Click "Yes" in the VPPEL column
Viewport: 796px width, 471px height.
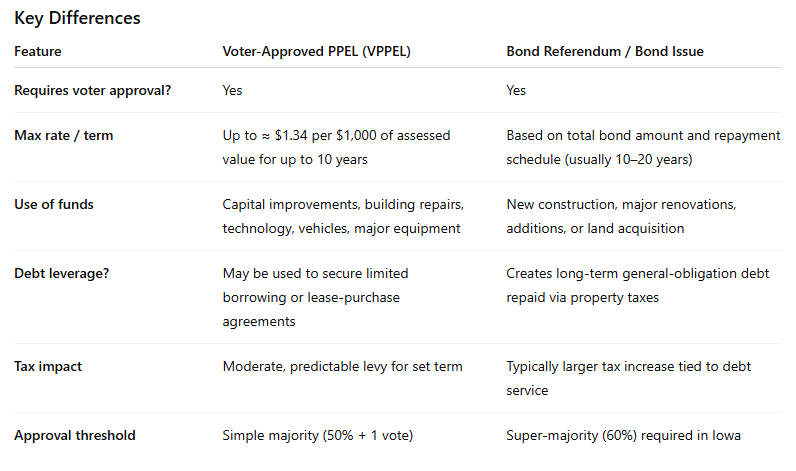pos(232,90)
